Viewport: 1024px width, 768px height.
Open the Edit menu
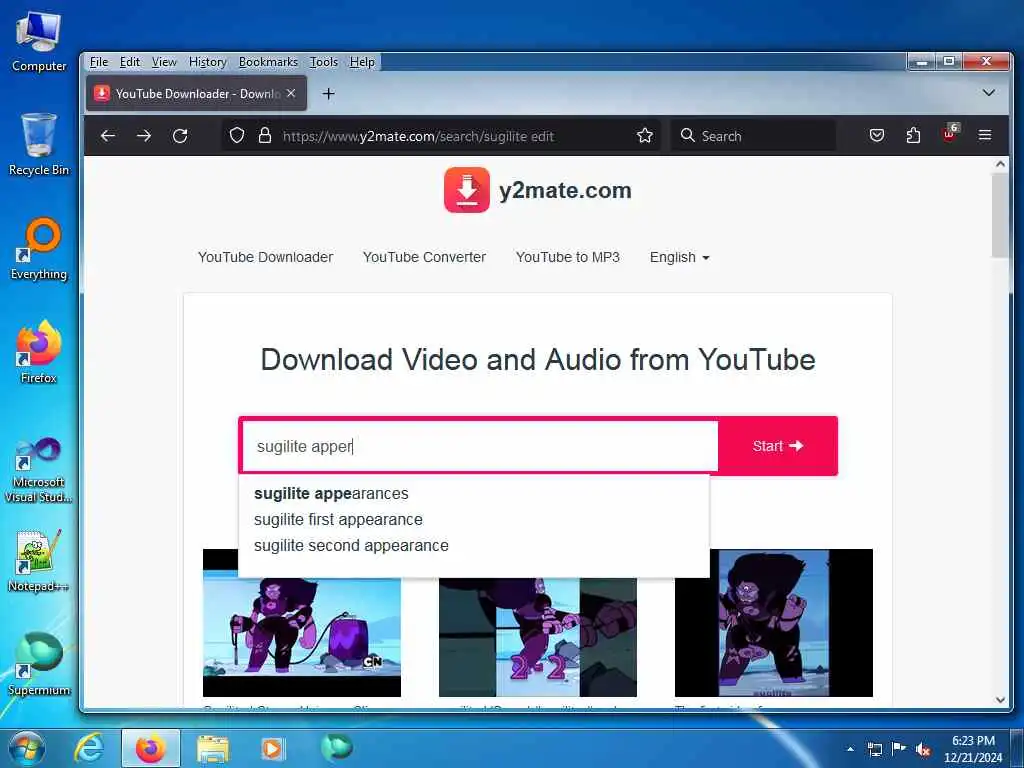pyautogui.click(x=129, y=62)
